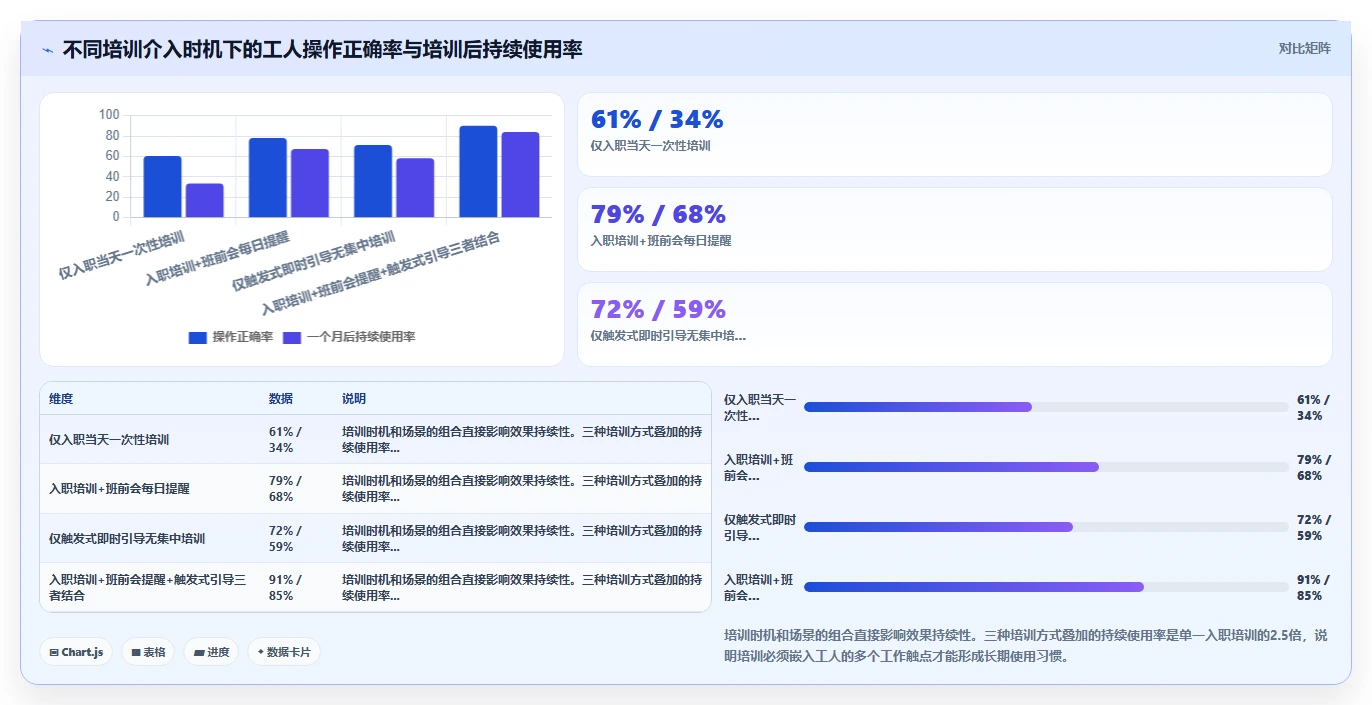Click table row 仅触发式即时引导无集中培训
1372x705 pixels.
(375, 538)
